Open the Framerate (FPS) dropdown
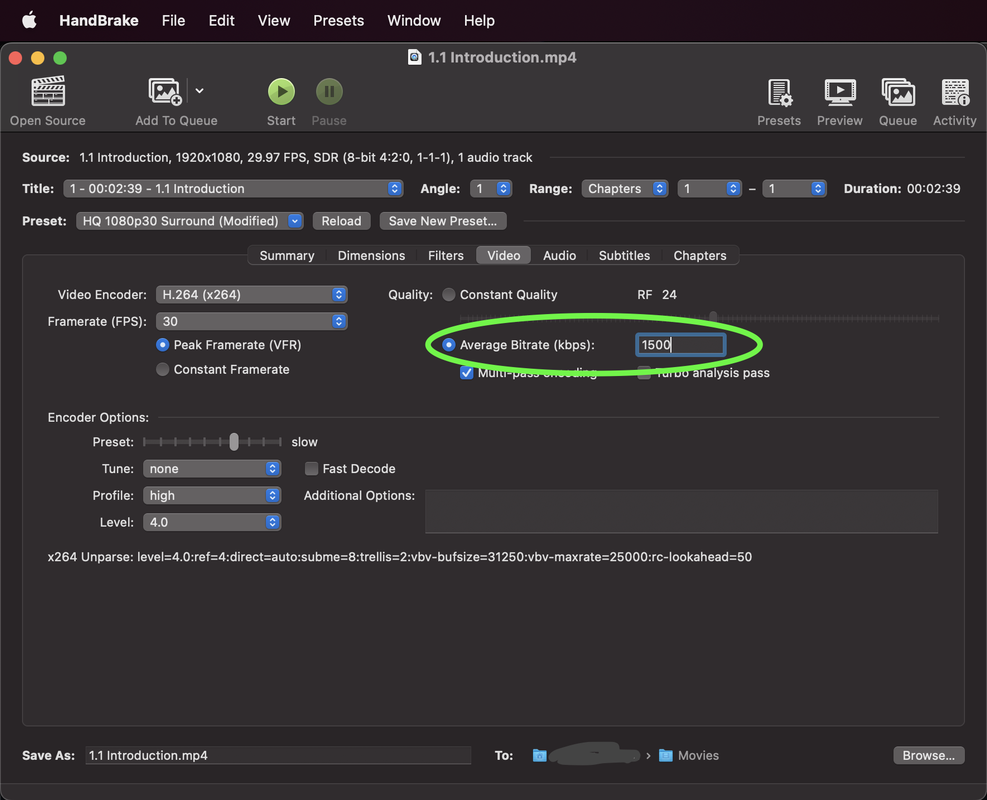This screenshot has height=800, width=987. point(251,321)
